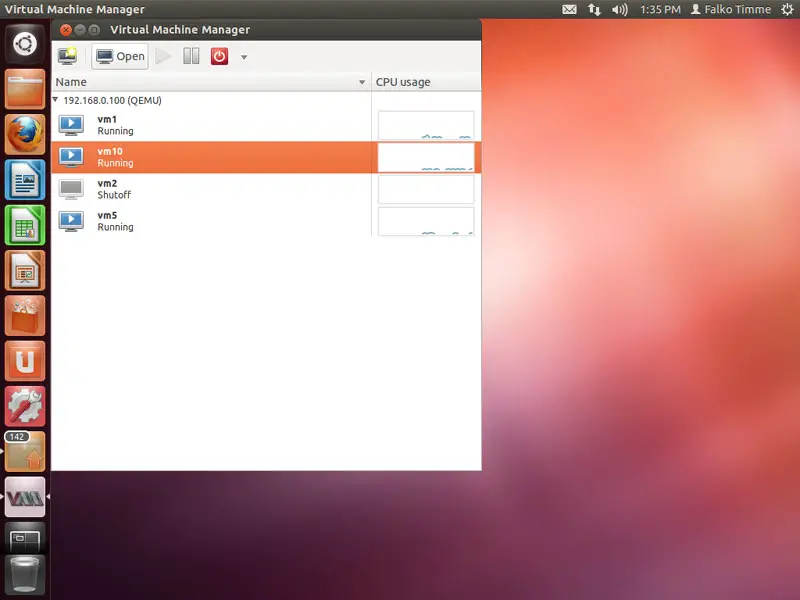Click the 1:35 PM clock
800x600 pixels.
660,9
